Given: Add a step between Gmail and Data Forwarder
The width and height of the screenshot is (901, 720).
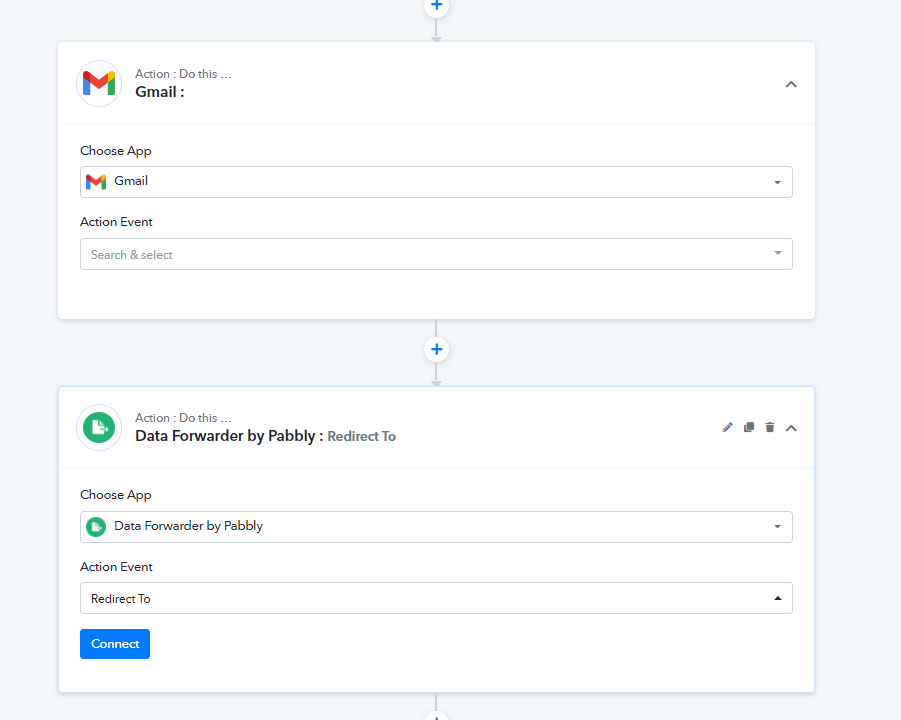Looking at the screenshot, I should coord(436,349).
